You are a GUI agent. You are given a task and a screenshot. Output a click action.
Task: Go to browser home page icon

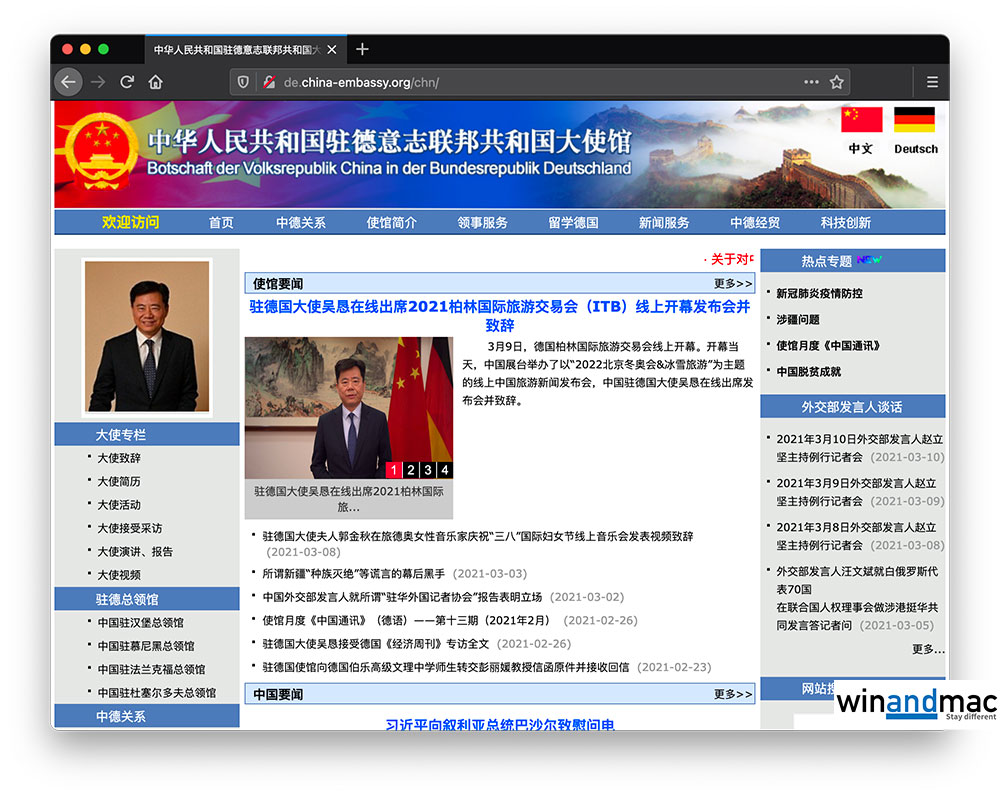point(156,82)
